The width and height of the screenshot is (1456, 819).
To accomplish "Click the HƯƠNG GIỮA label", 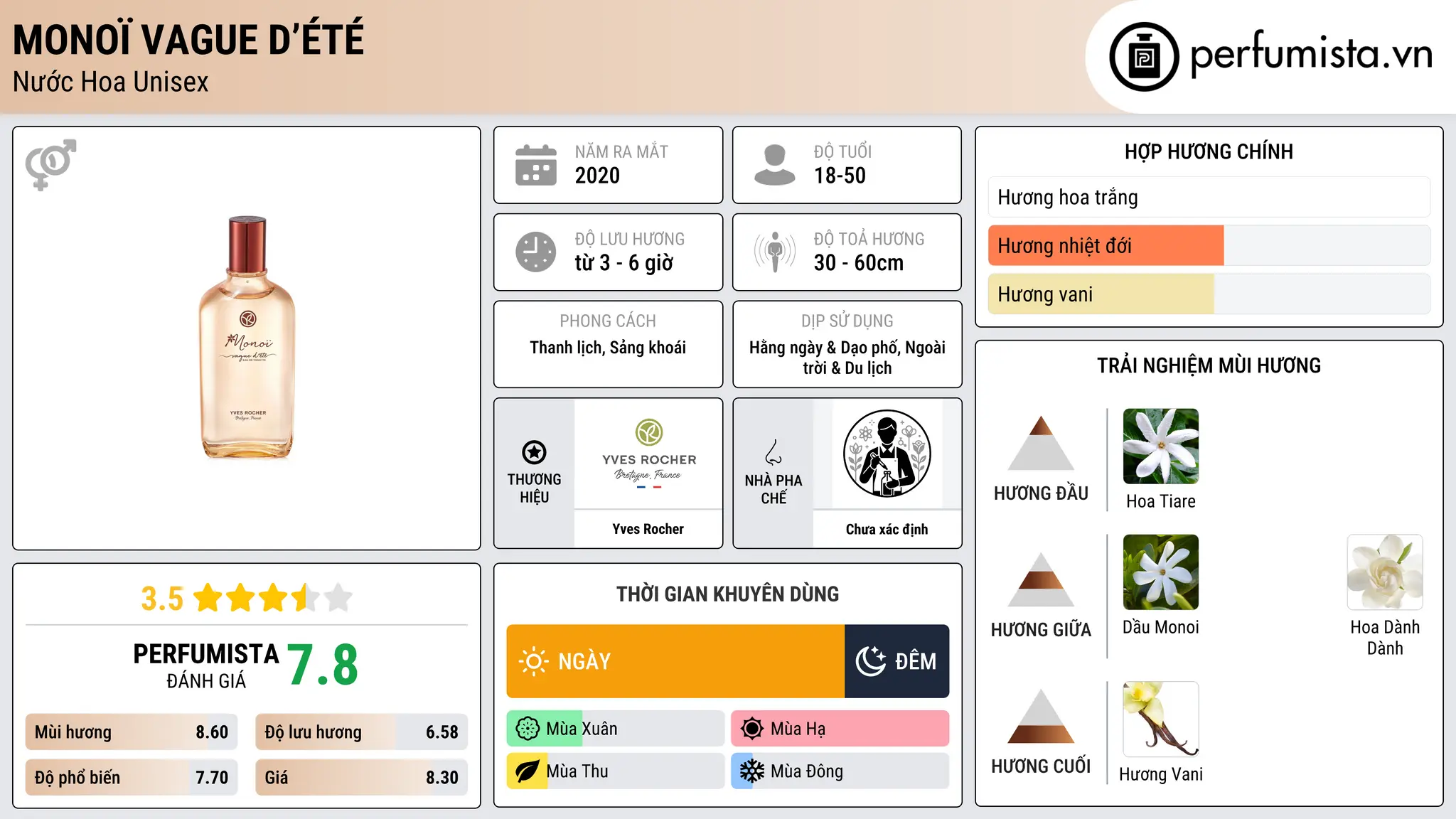I will 1041,629.
